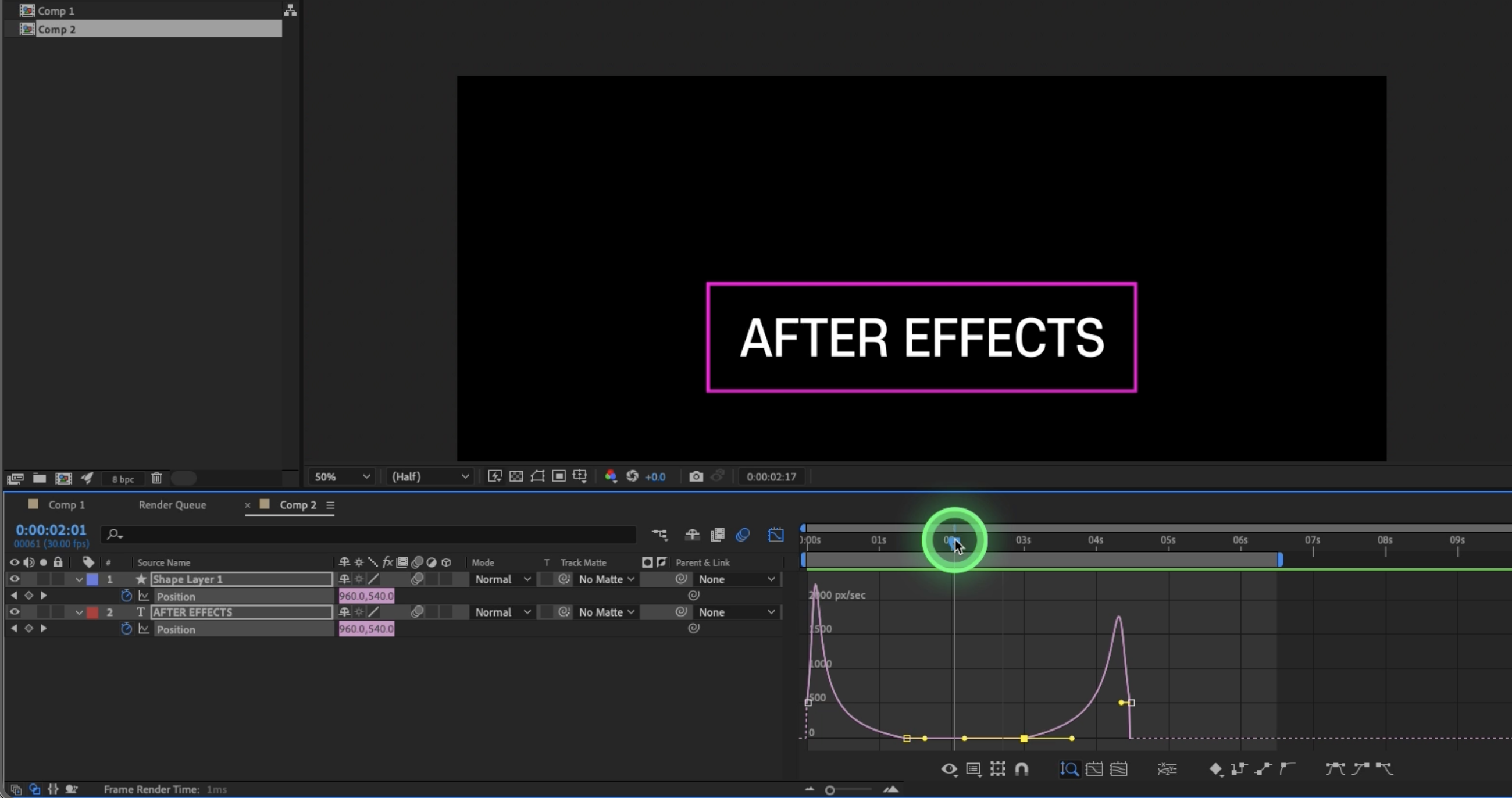Toggle Position stopwatch on Shape Layer 1
Screen dimensions: 1512x798
(126, 596)
